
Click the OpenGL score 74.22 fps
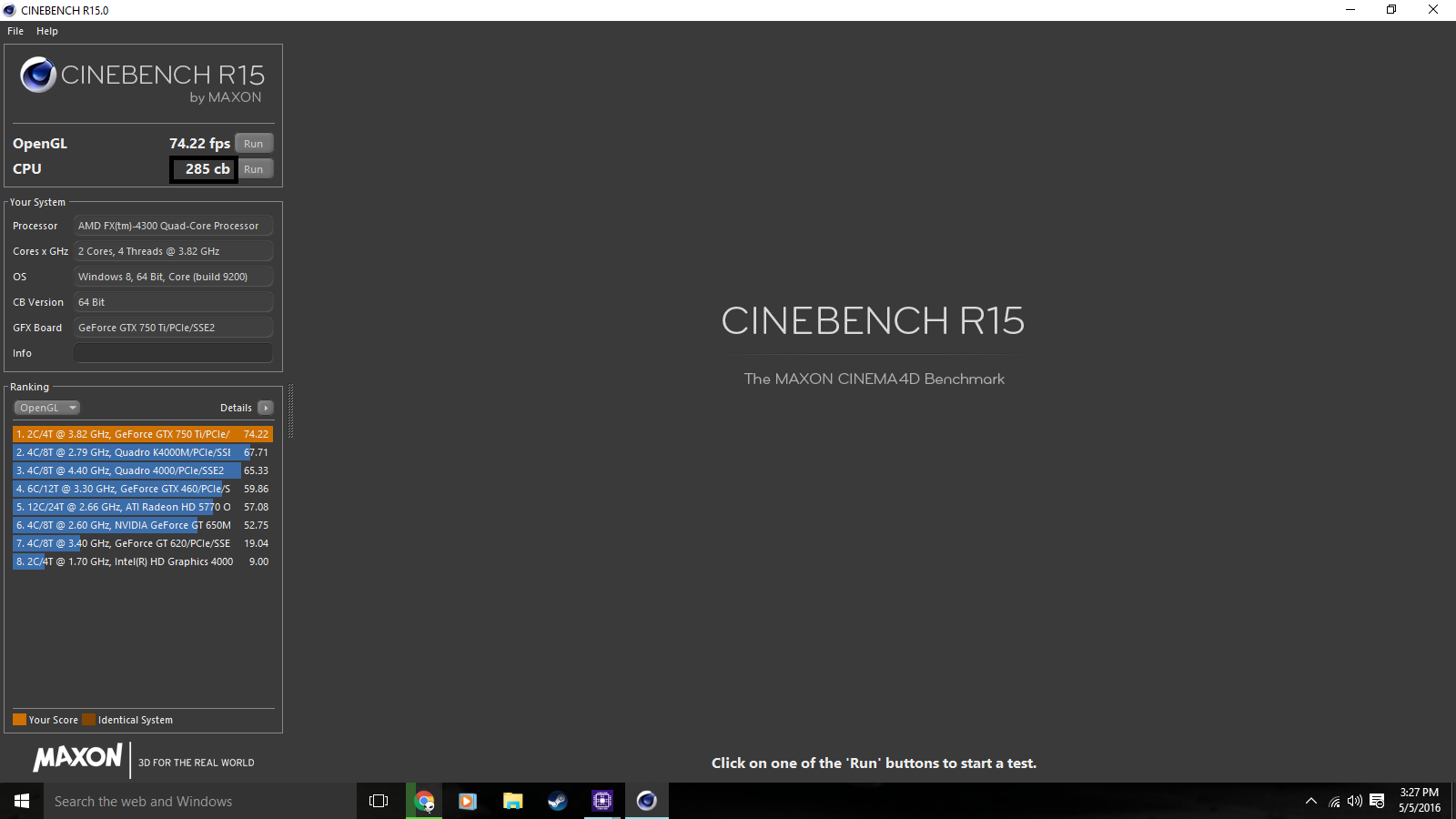(199, 144)
